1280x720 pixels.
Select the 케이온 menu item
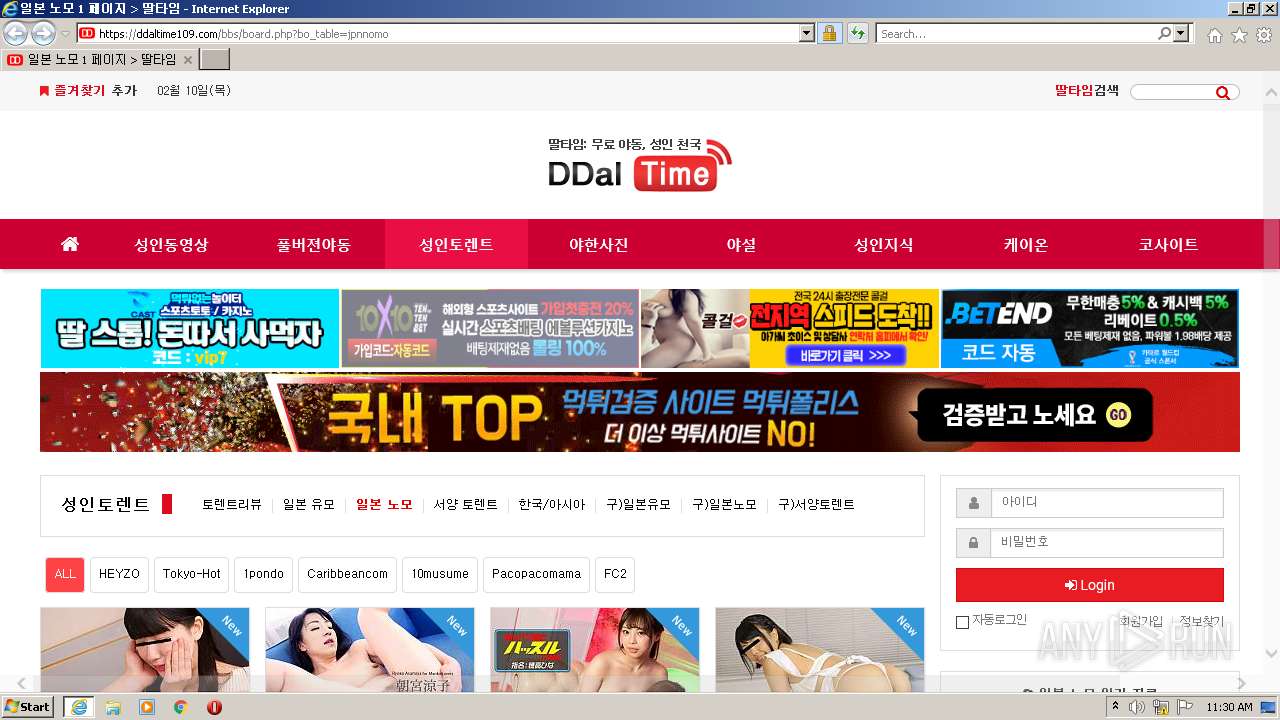(x=1026, y=244)
